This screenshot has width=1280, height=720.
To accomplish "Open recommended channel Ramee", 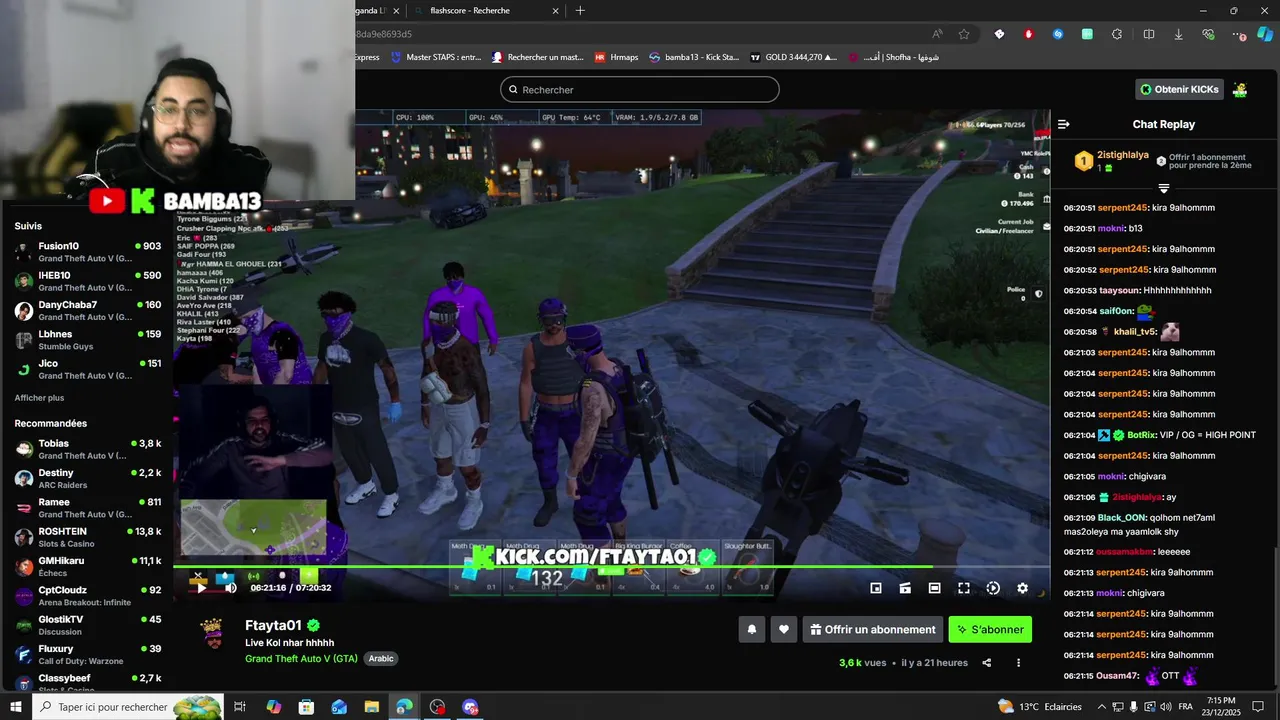I will [x=88, y=508].
